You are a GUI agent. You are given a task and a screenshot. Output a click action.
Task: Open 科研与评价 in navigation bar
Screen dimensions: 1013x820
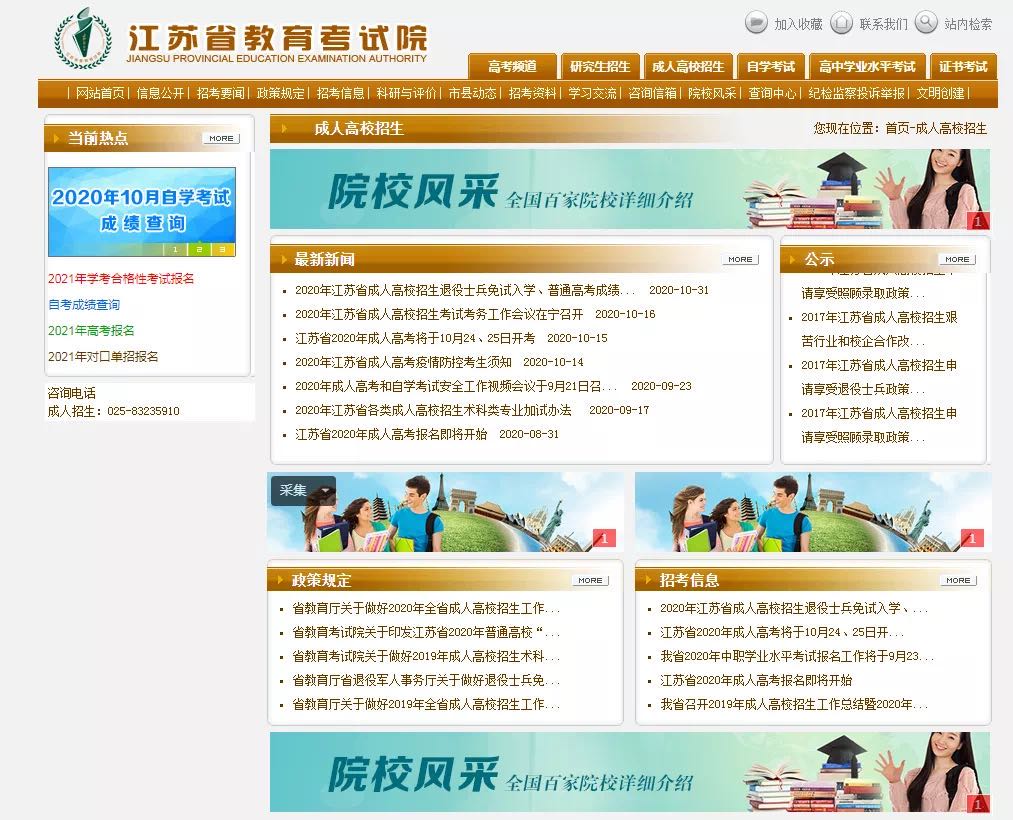tap(406, 93)
